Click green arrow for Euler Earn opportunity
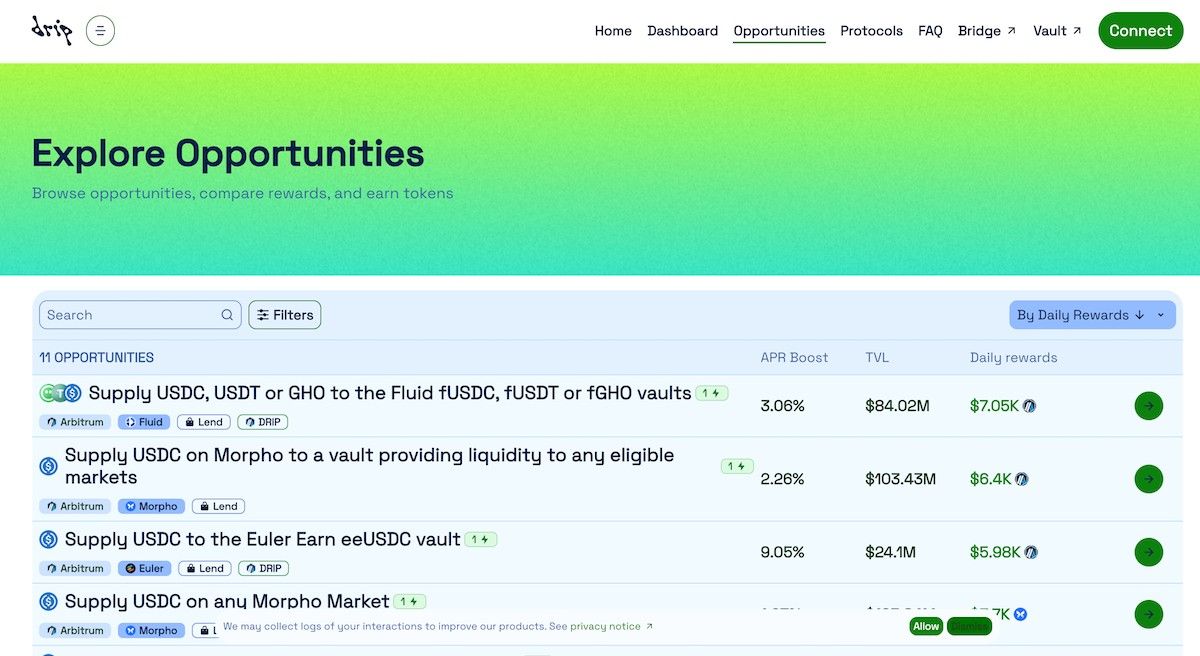Viewport: 1200px width, 656px height. 1148,552
